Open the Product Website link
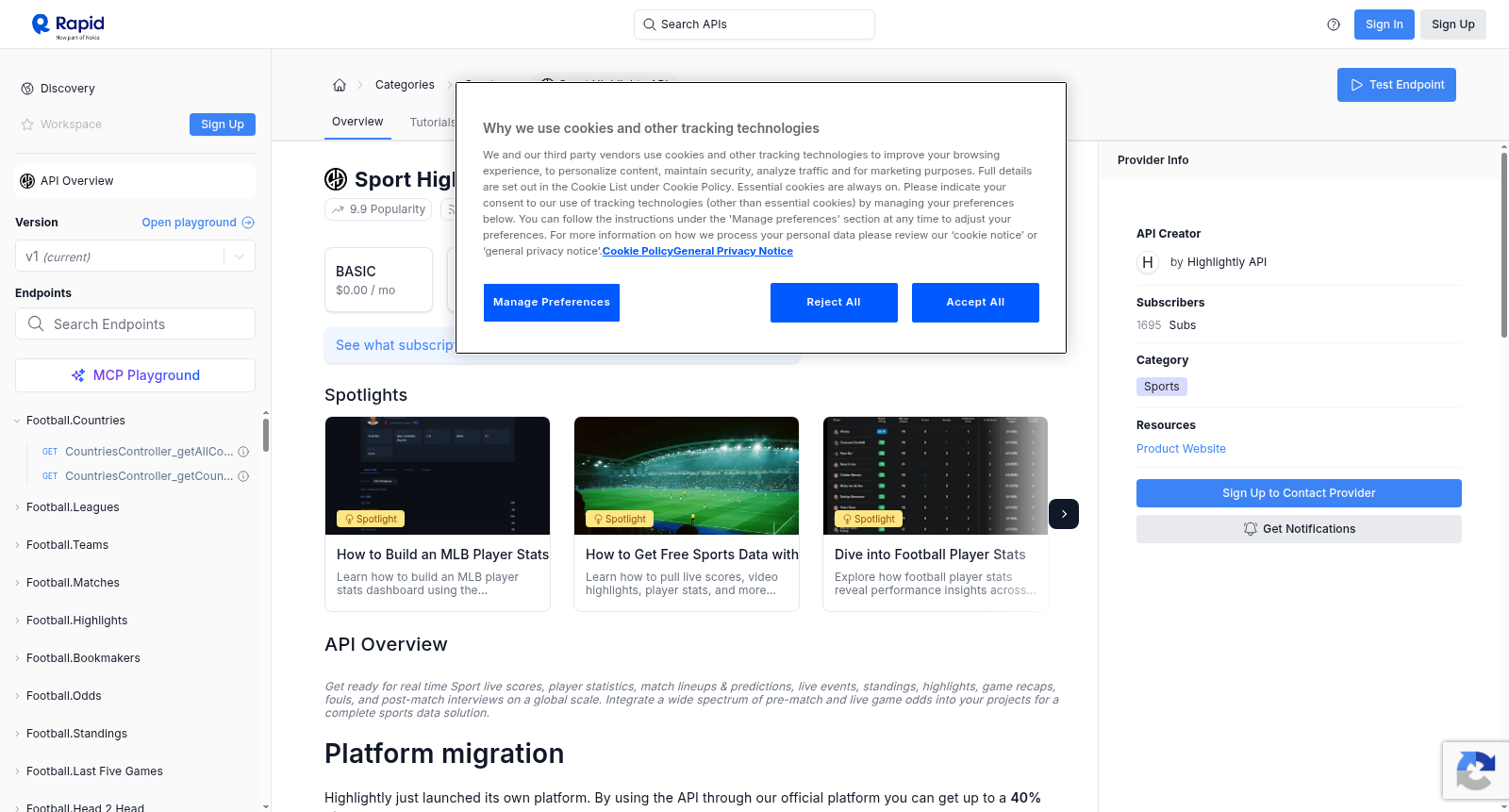This screenshot has width=1509, height=812. pyautogui.click(x=1181, y=449)
